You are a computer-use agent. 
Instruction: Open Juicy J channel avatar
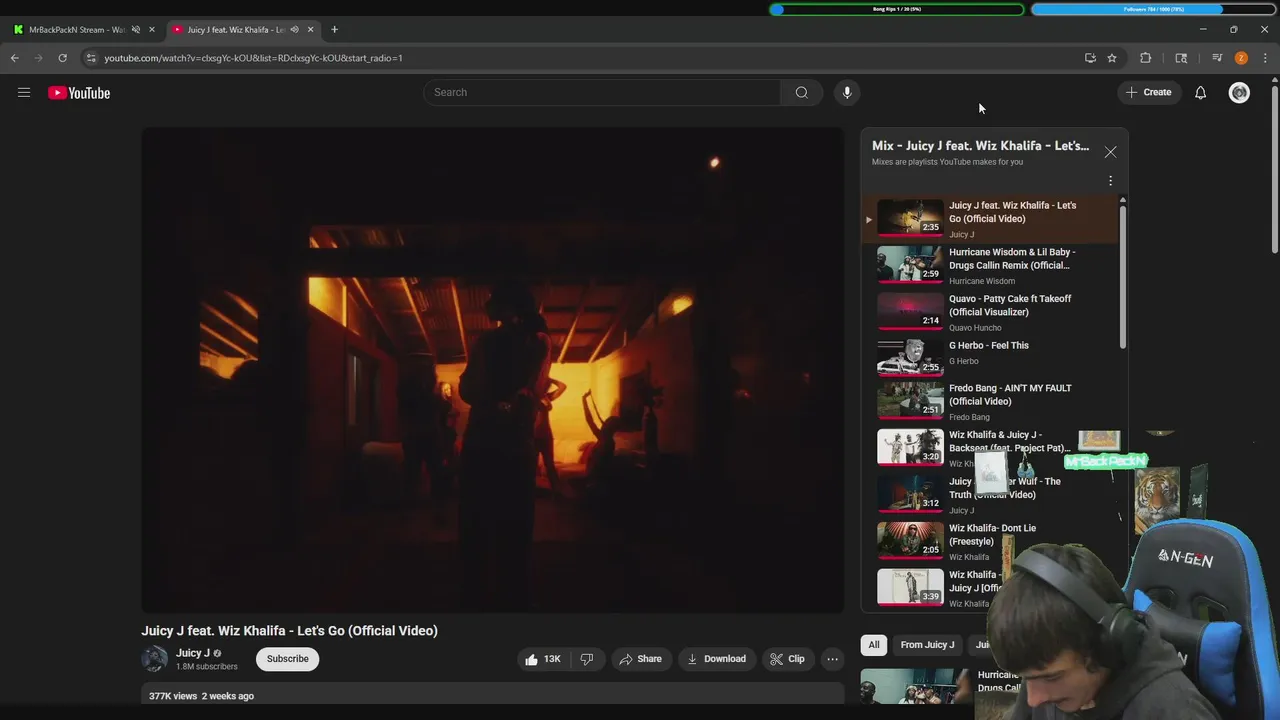[154, 659]
